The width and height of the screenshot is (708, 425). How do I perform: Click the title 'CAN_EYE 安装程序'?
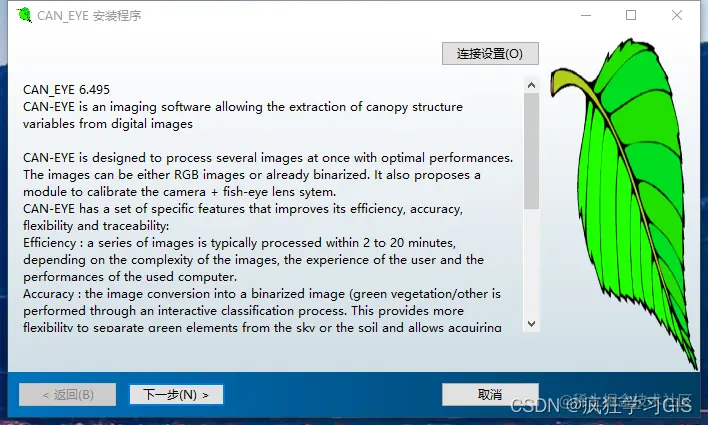tap(89, 16)
